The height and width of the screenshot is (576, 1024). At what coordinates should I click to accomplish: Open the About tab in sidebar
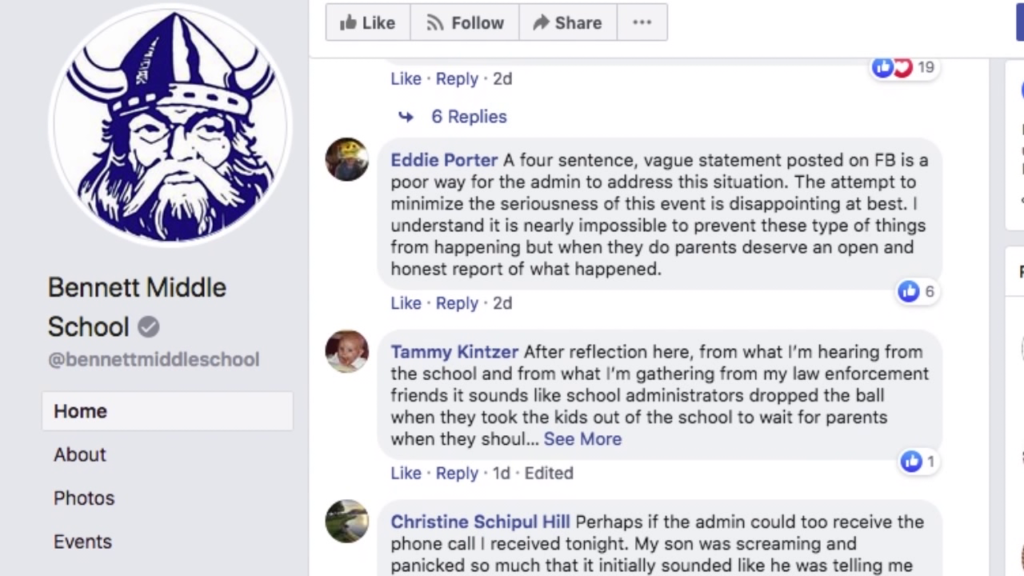[x=80, y=454]
